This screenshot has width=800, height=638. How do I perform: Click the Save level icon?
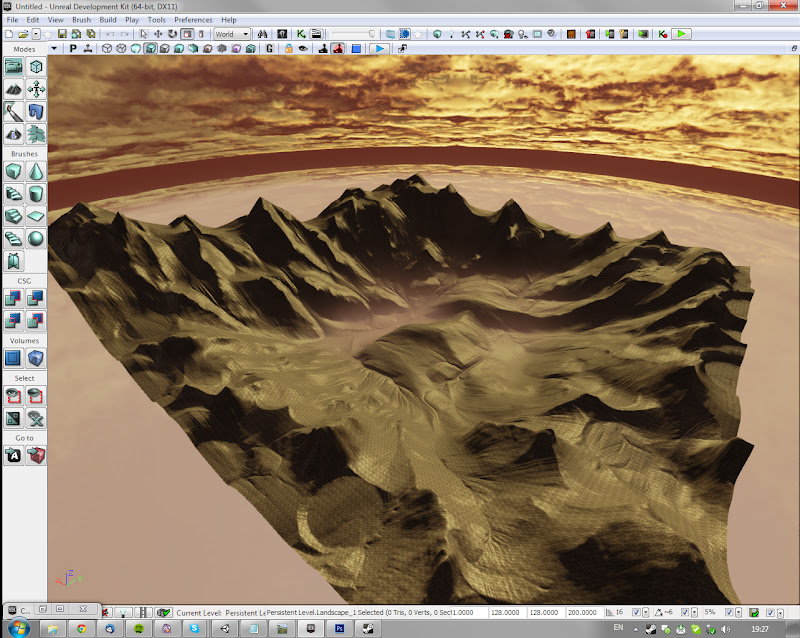(x=62, y=34)
